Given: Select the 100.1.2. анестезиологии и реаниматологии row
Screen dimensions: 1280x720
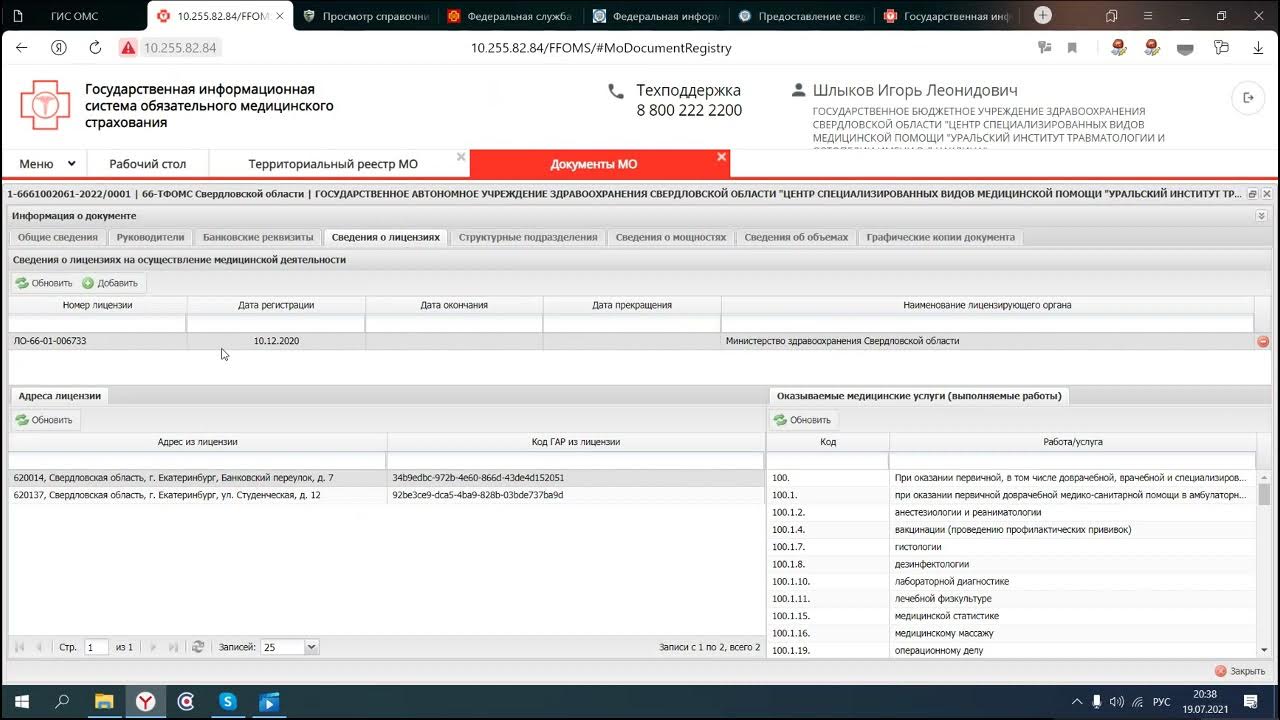Looking at the screenshot, I should [x=1011, y=512].
